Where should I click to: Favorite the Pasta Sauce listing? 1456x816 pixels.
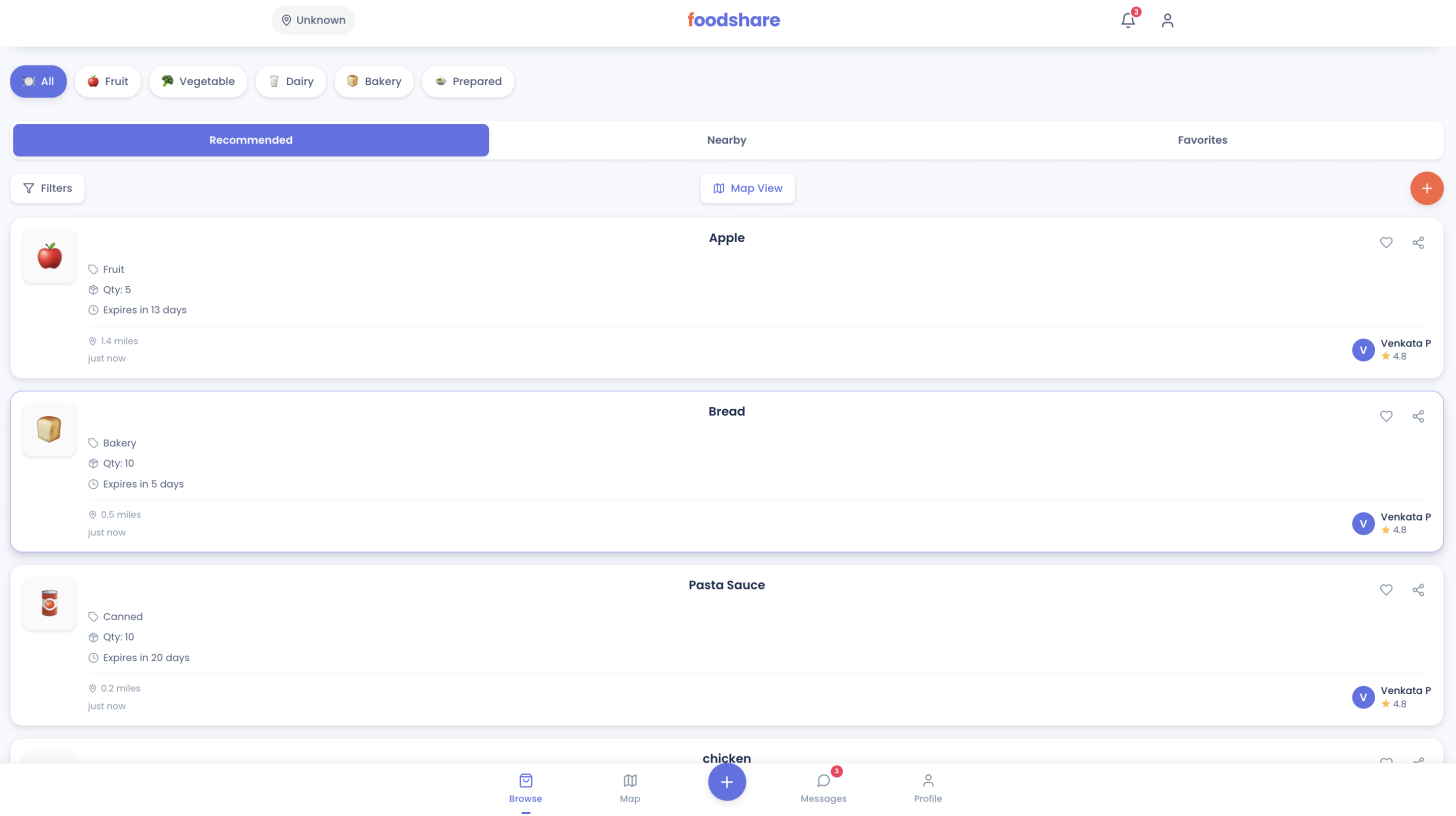tap(1386, 590)
